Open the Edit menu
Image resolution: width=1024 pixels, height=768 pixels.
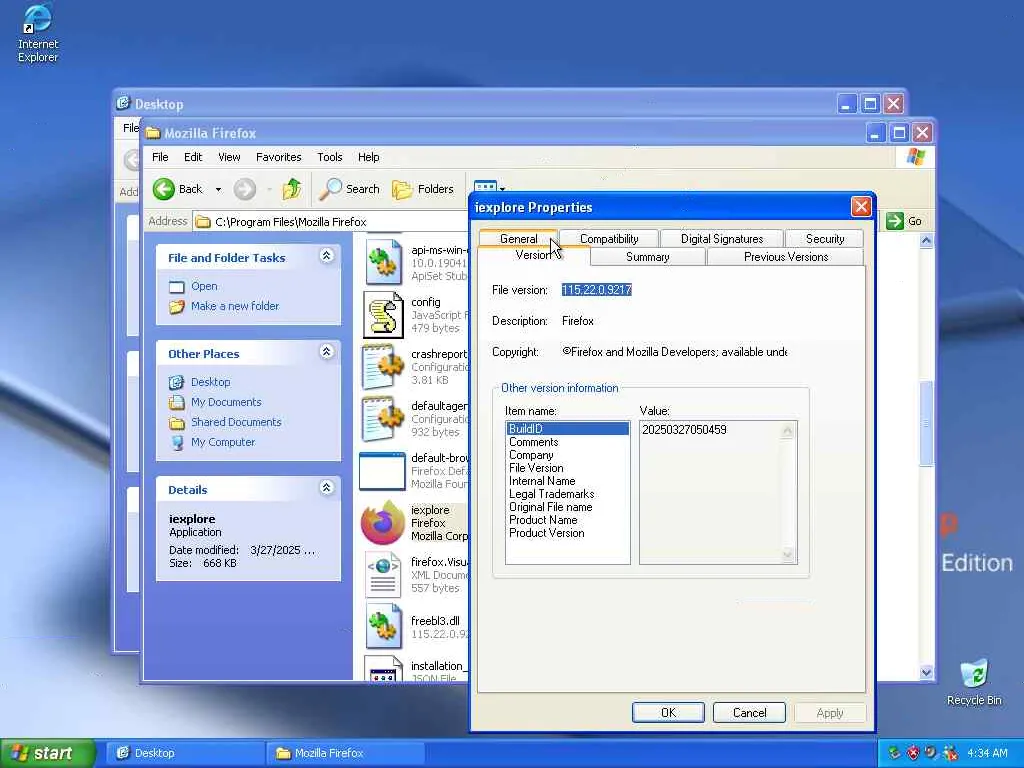point(193,157)
